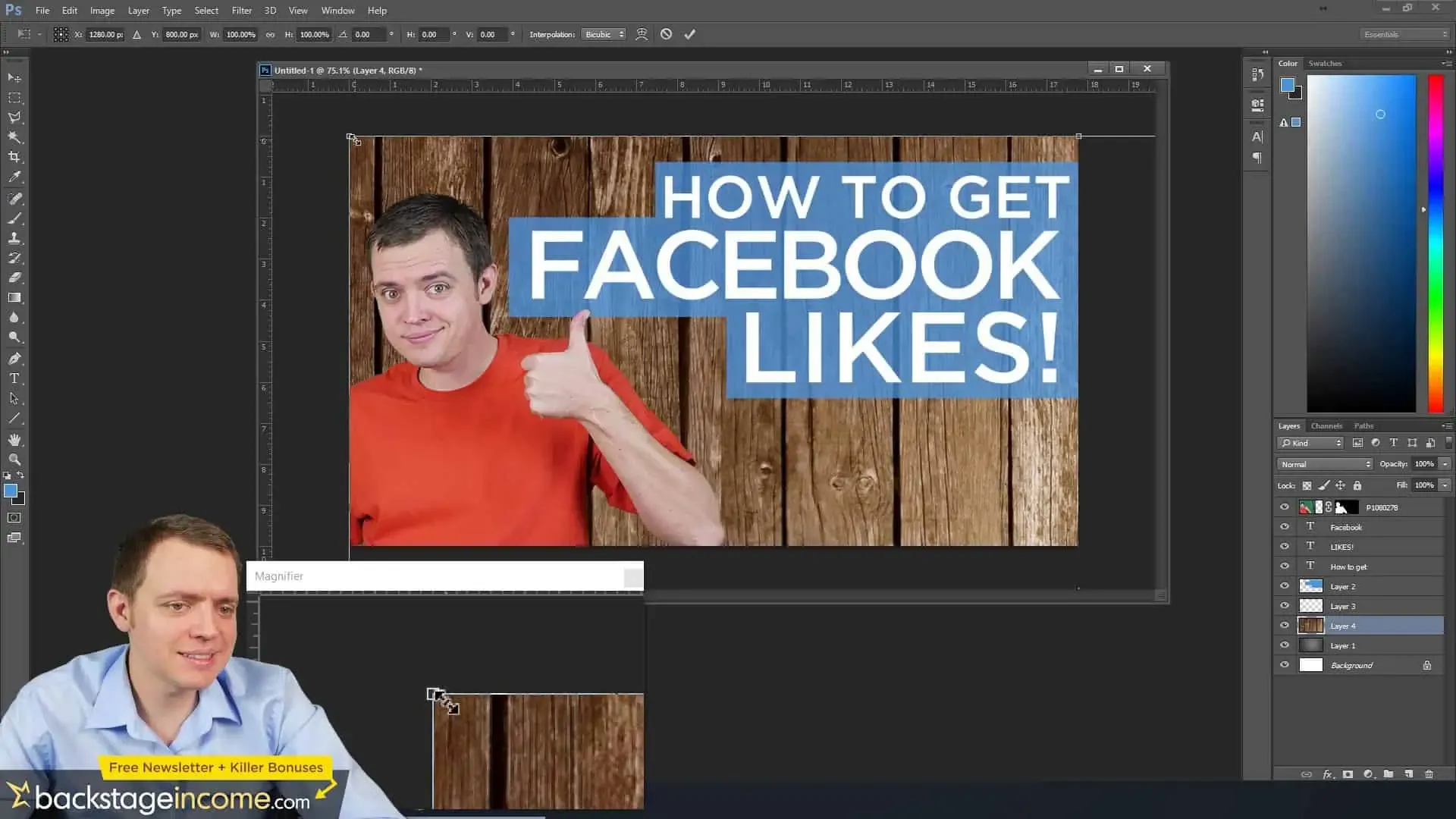Click the delete layer trash icon

(x=1429, y=774)
